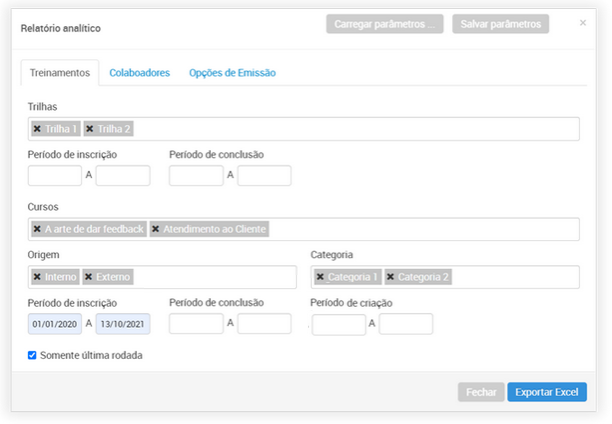612x424 pixels.
Task: Remove 'Atendimento ao Cliente' course tag
Action: pyautogui.click(x=156, y=229)
